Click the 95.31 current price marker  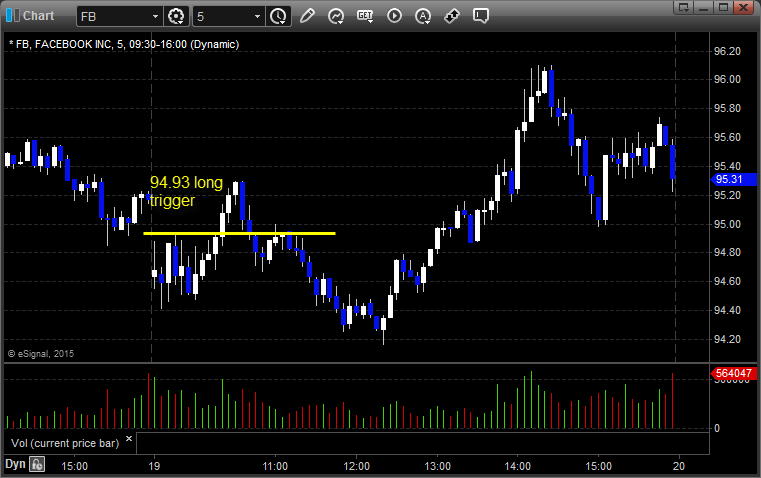(733, 179)
